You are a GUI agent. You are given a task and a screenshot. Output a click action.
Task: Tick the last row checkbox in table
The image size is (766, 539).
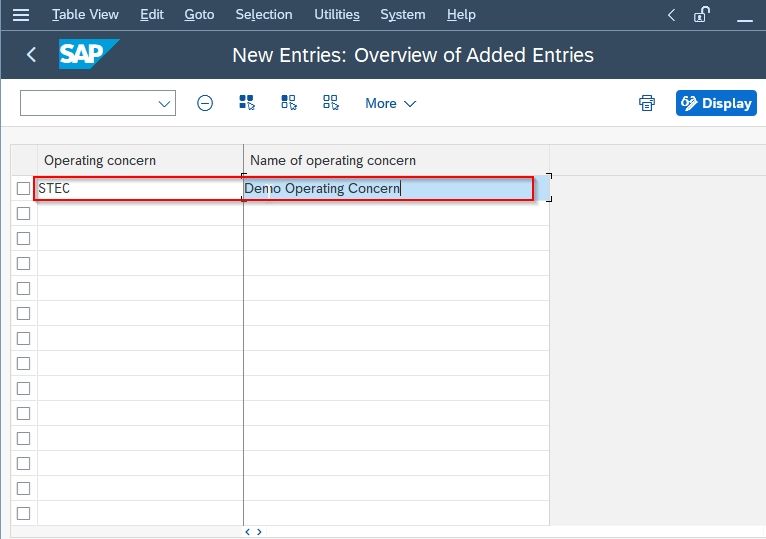pyautogui.click(x=23, y=514)
